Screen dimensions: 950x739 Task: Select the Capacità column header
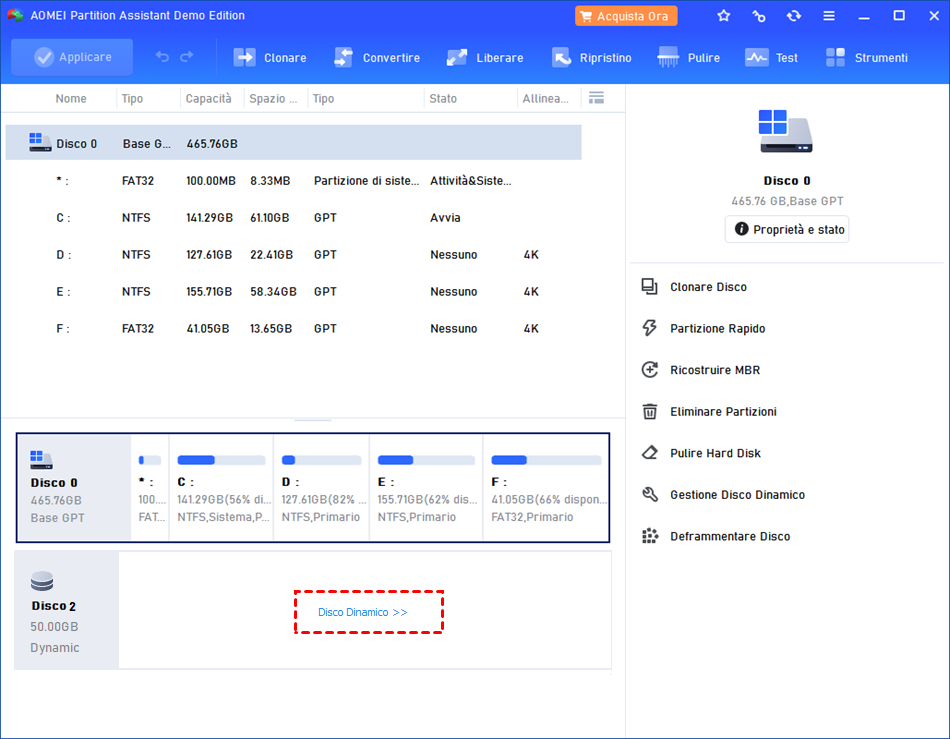(x=208, y=99)
